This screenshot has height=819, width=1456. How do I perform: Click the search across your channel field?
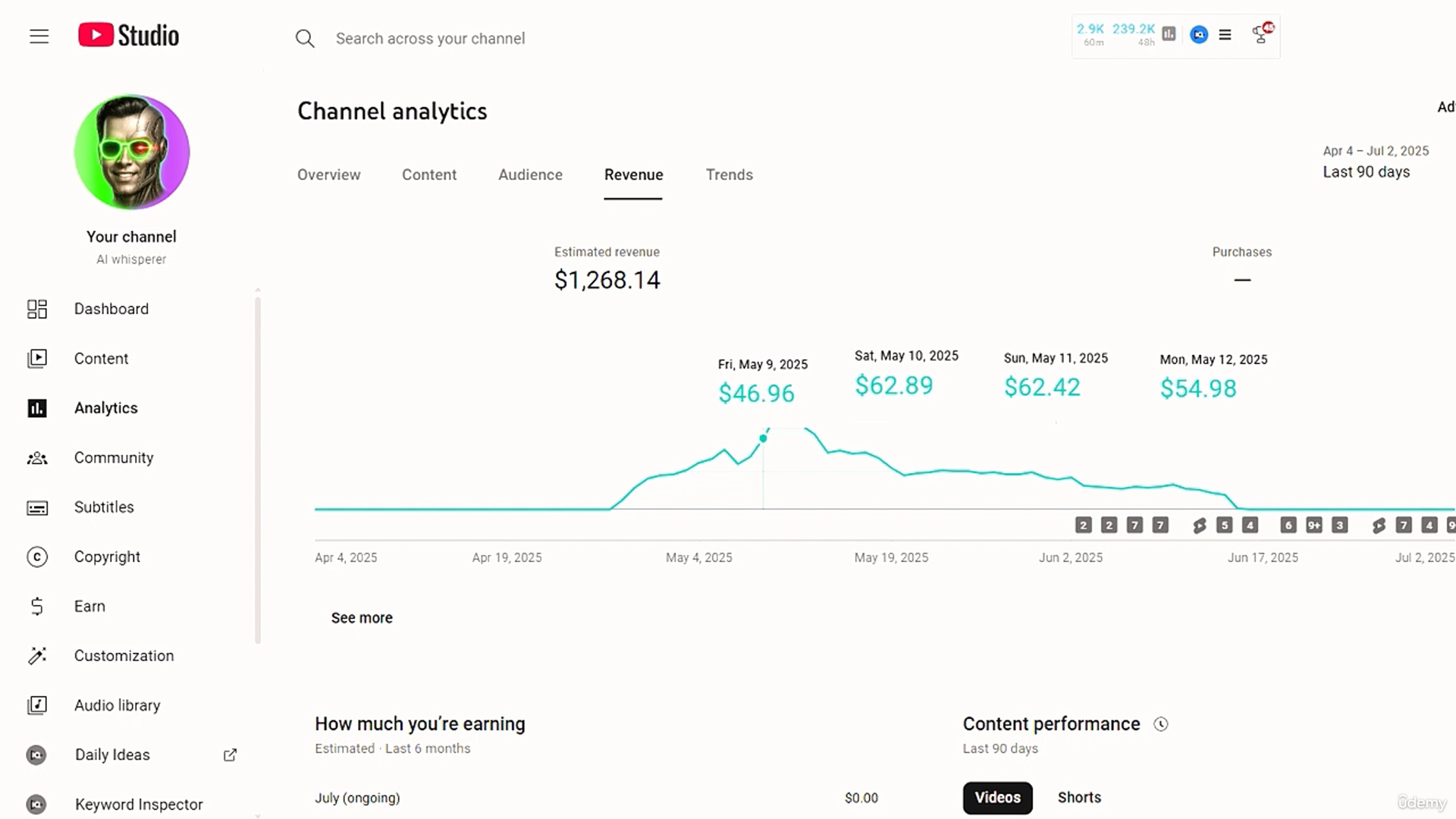click(x=430, y=39)
